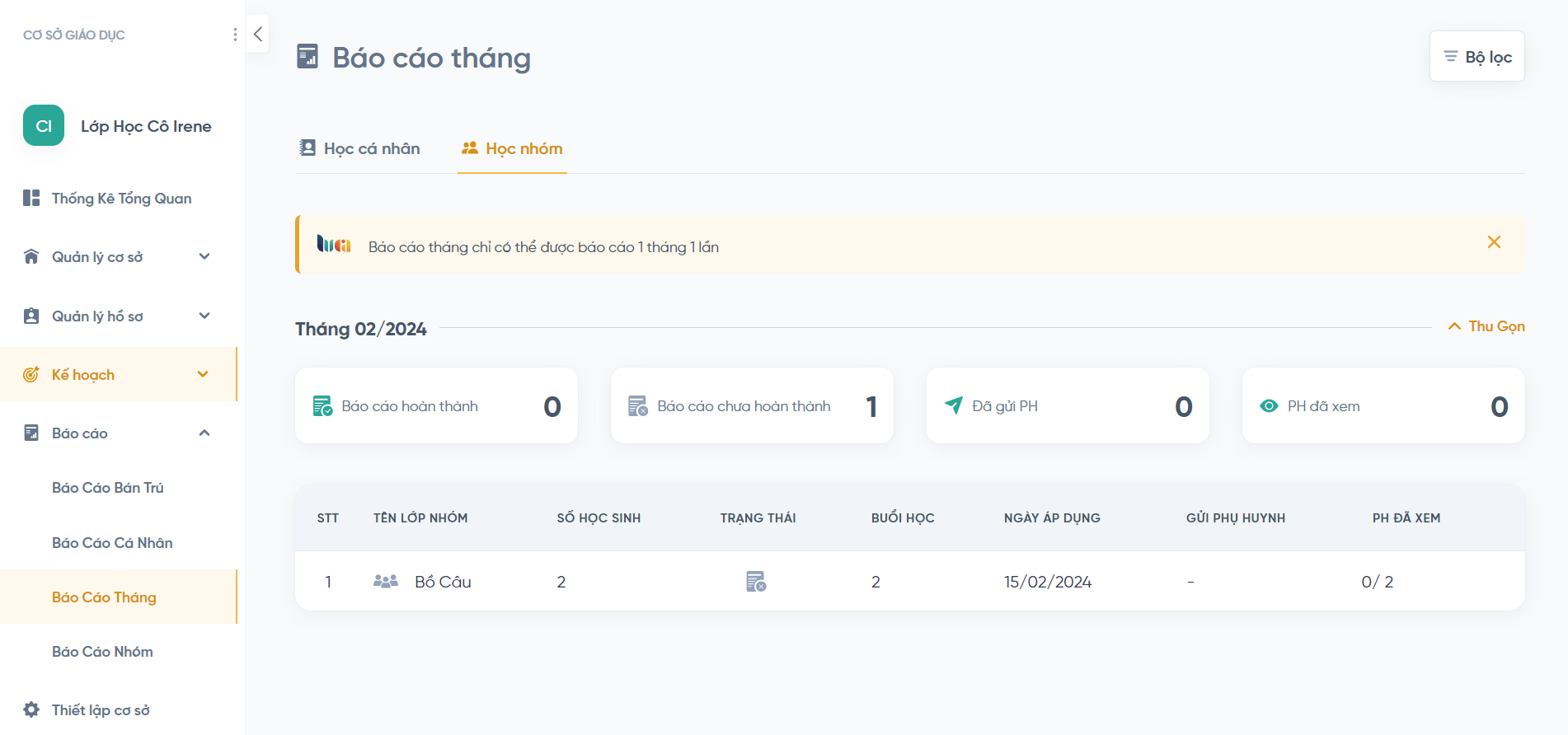Open Thống Kê Tổng Quan dashboard
1568x735 pixels.
pyautogui.click(x=121, y=199)
